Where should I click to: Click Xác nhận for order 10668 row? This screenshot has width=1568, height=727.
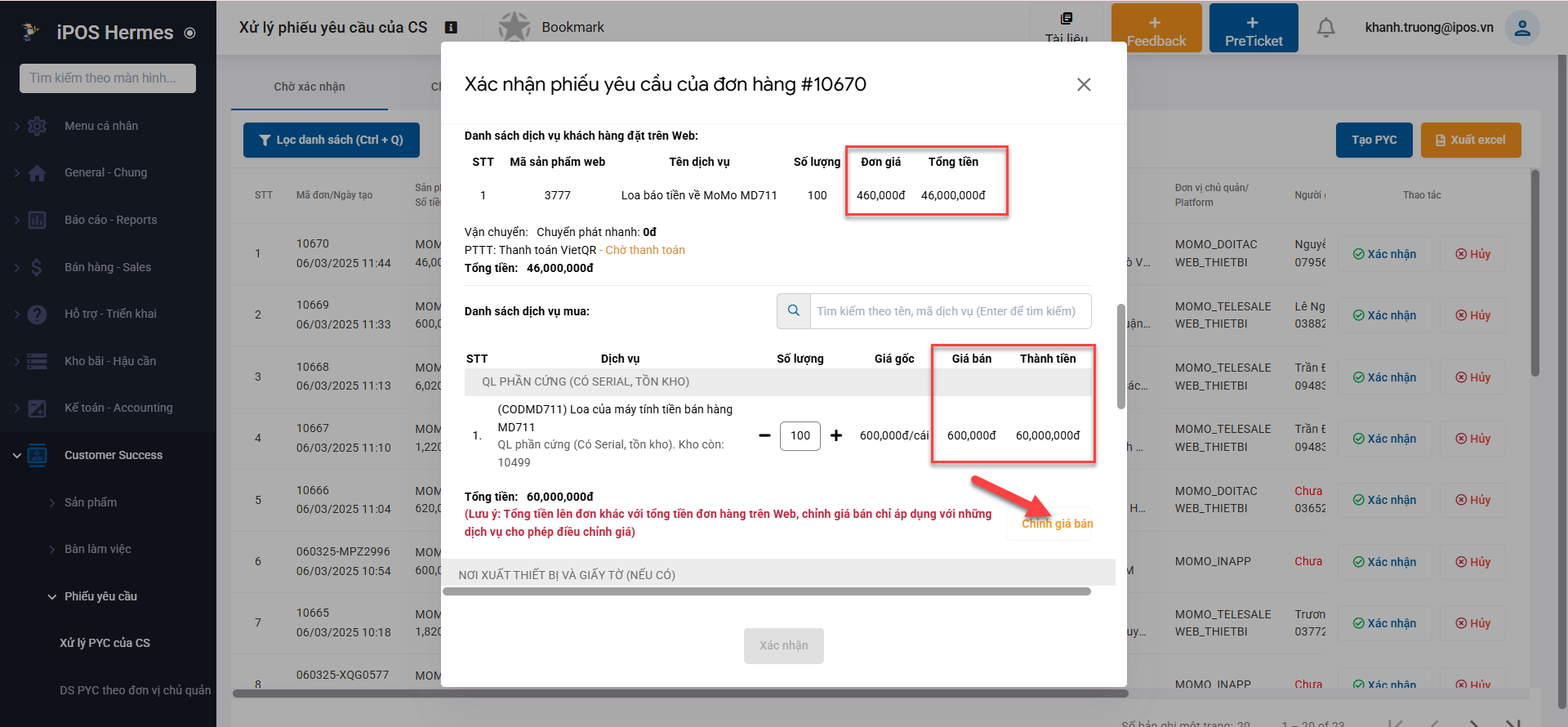pyautogui.click(x=1385, y=378)
